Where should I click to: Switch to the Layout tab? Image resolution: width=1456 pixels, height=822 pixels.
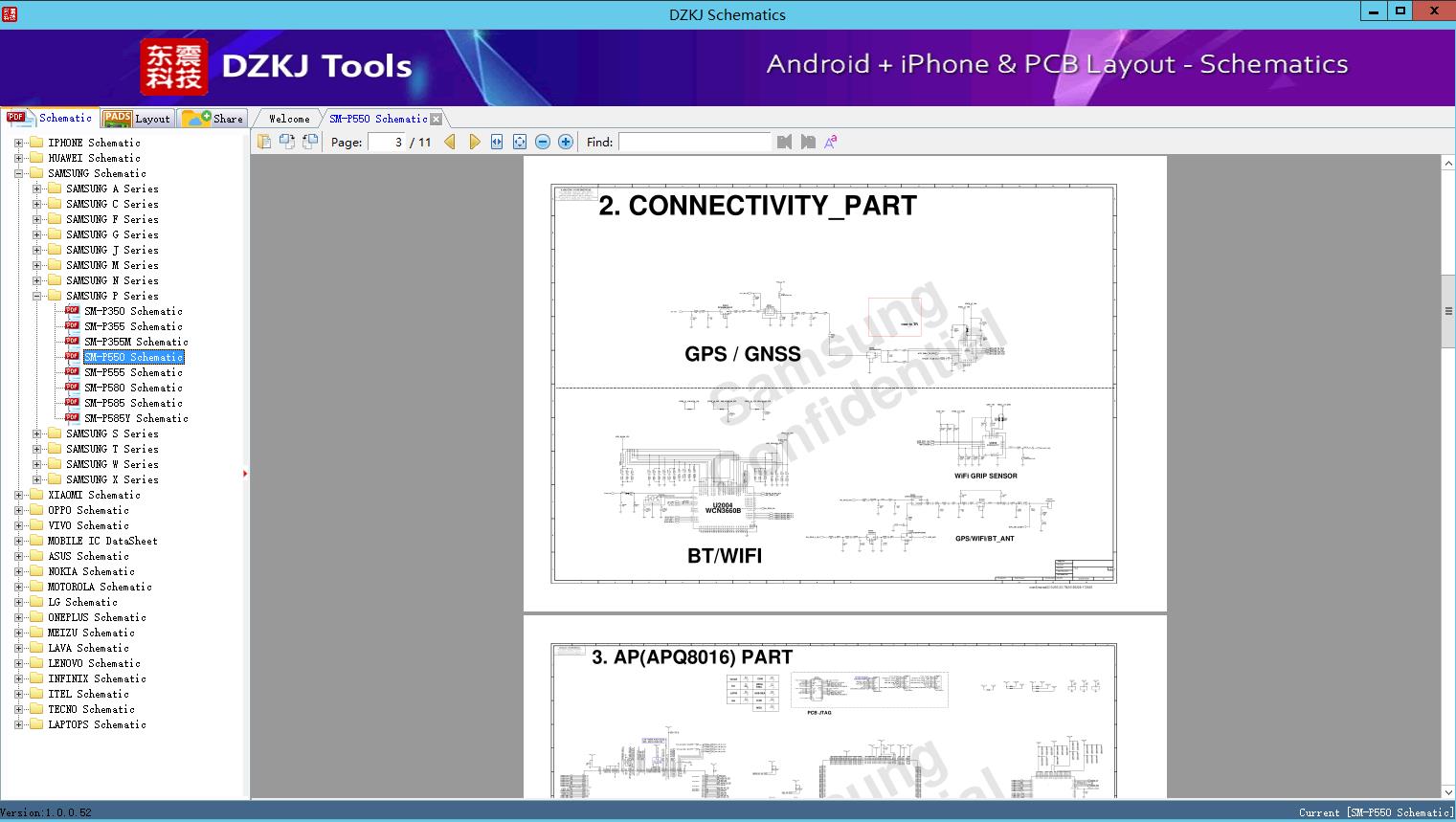pyautogui.click(x=137, y=119)
